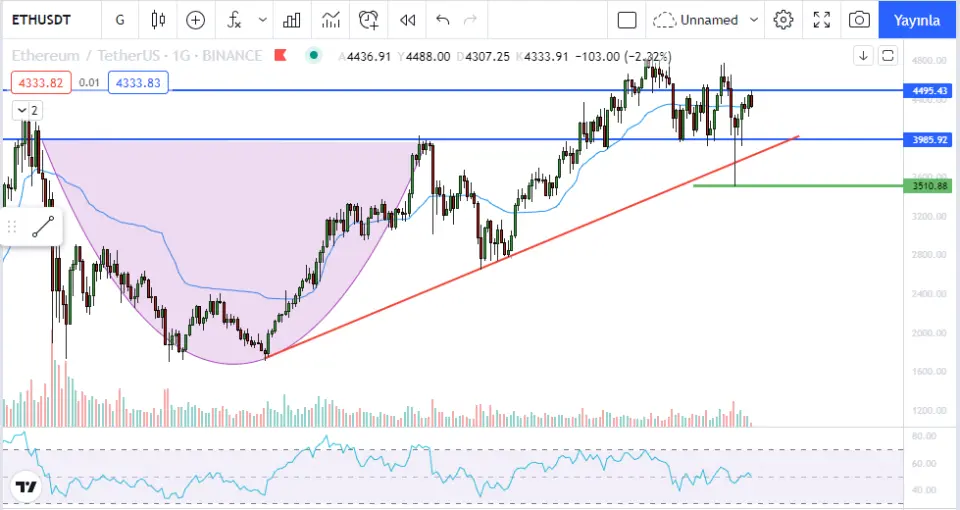Viewport: 960px width, 510px height.
Task: Open the fx indicators menu
Action: click(x=234, y=20)
